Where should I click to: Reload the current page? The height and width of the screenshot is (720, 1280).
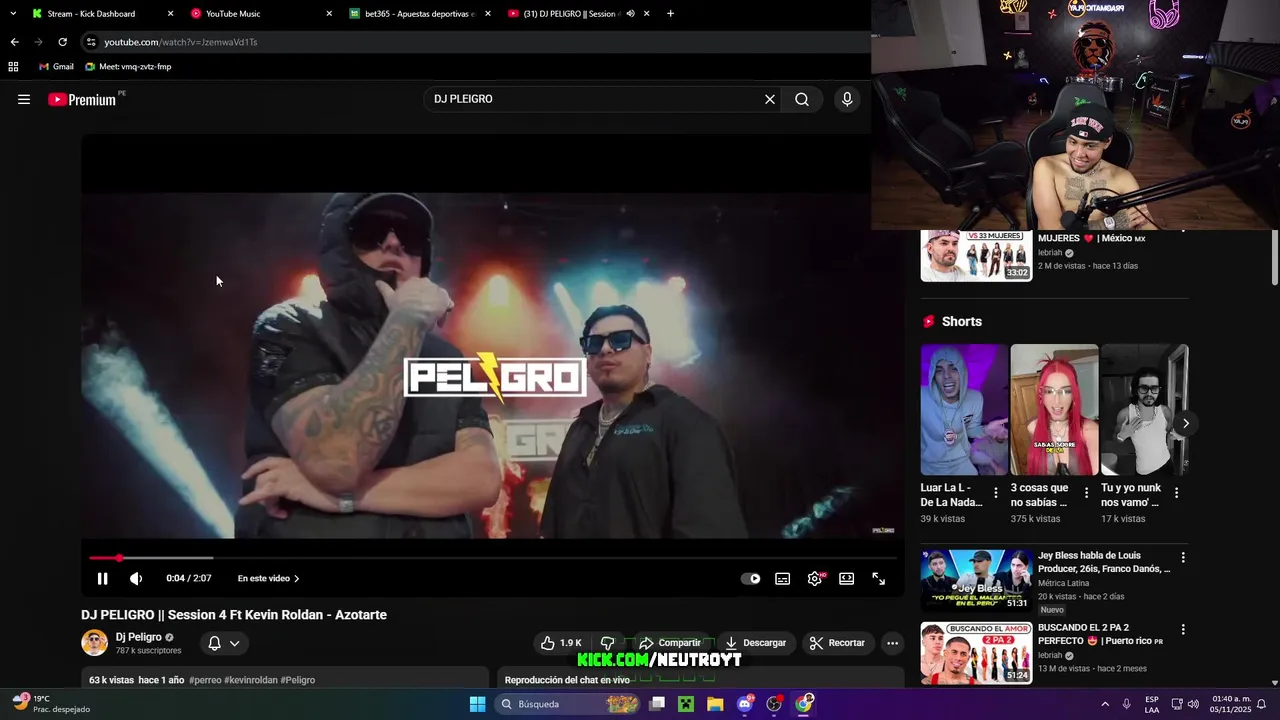(x=62, y=42)
